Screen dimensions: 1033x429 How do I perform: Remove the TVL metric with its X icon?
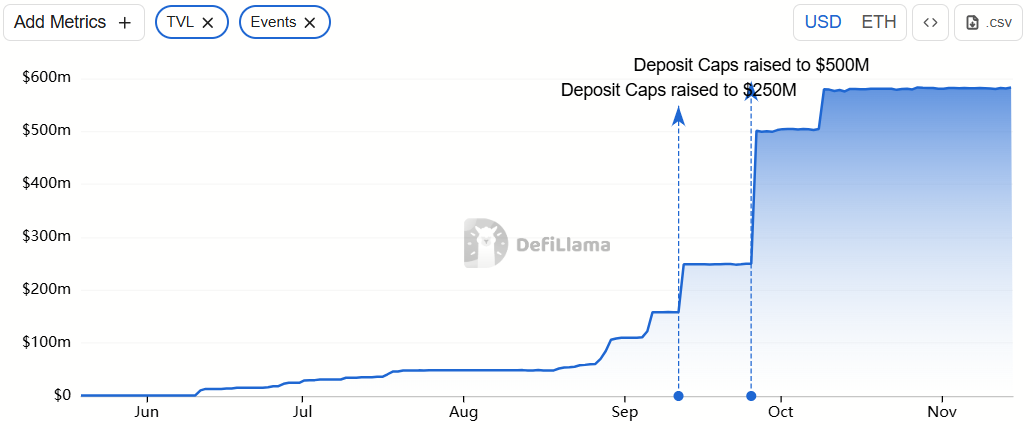(207, 22)
